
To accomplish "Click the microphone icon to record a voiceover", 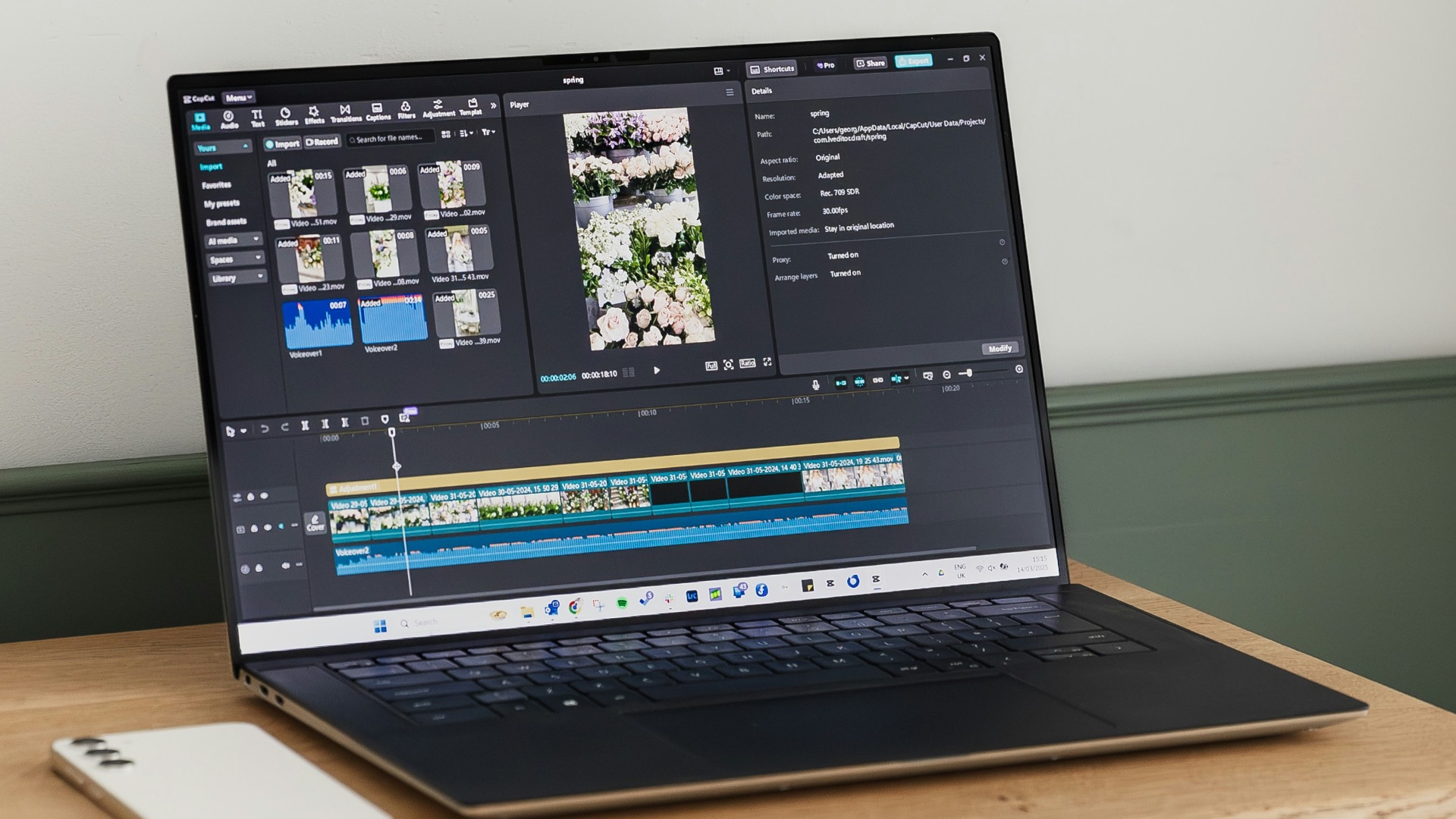I will pyautogui.click(x=817, y=384).
